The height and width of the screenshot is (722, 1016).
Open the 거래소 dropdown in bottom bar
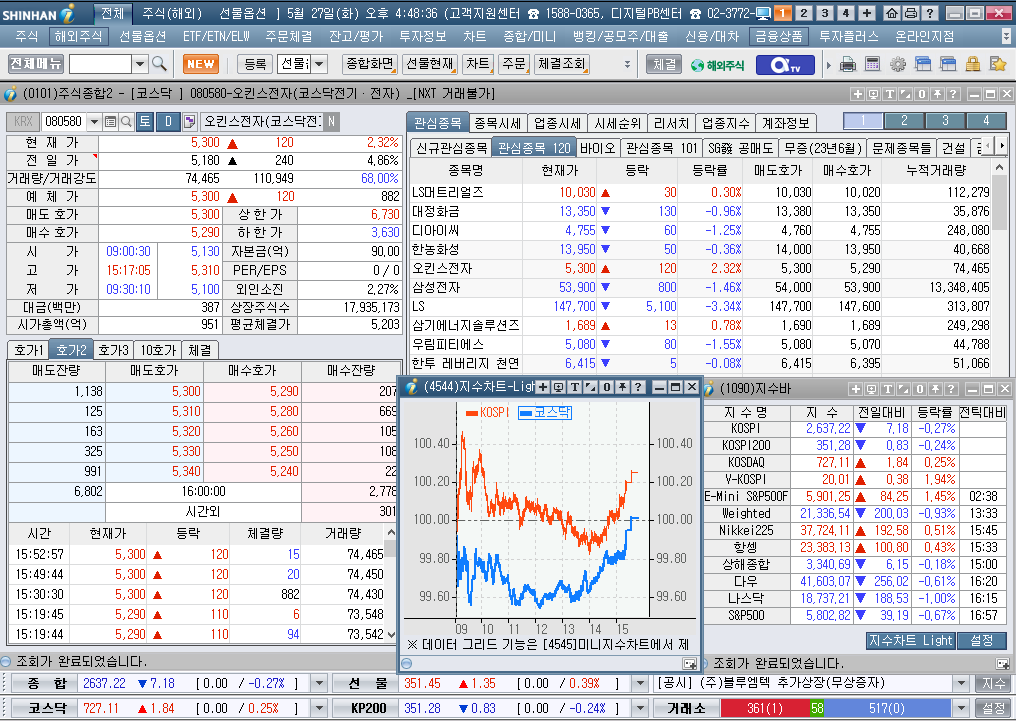961,708
